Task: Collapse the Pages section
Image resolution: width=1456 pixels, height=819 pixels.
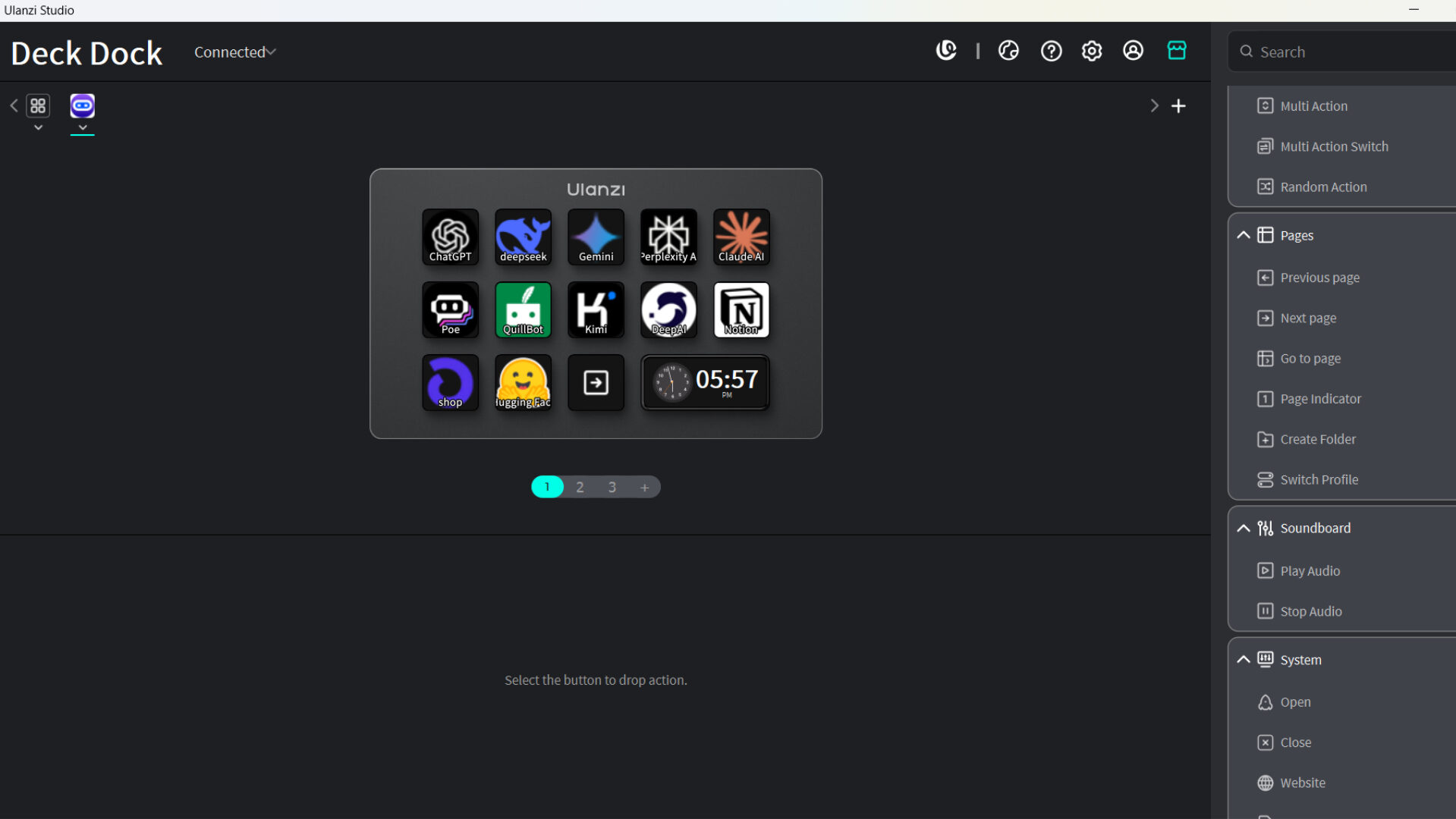Action: pyautogui.click(x=1243, y=235)
